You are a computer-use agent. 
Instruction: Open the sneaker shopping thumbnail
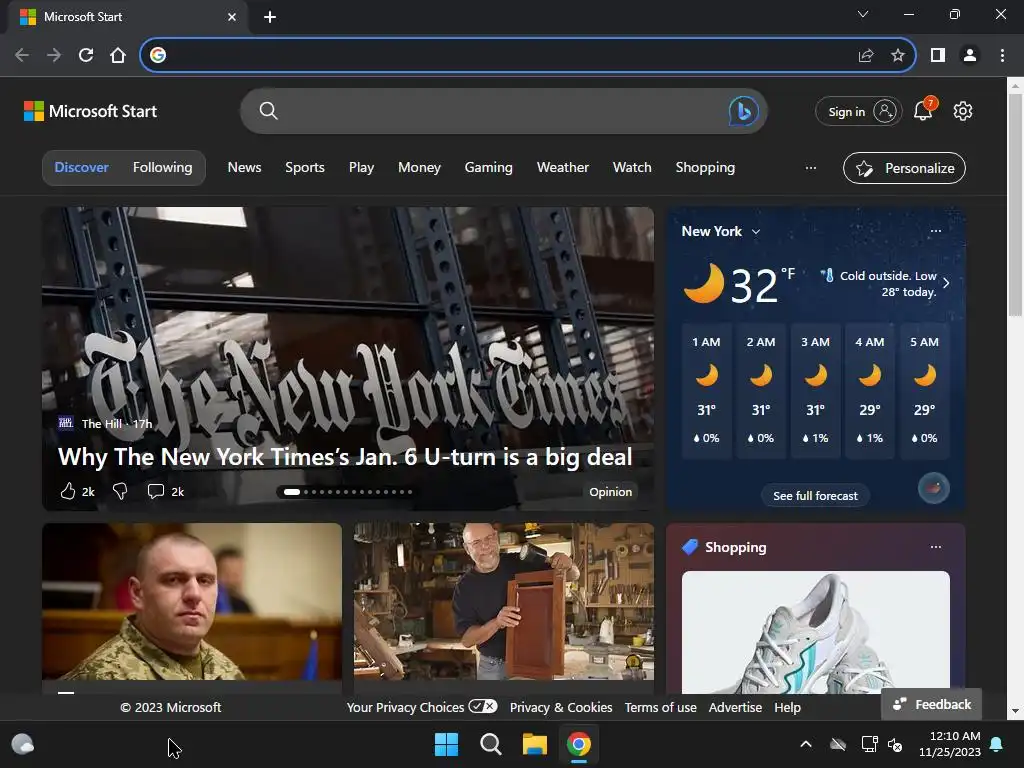[x=816, y=632]
